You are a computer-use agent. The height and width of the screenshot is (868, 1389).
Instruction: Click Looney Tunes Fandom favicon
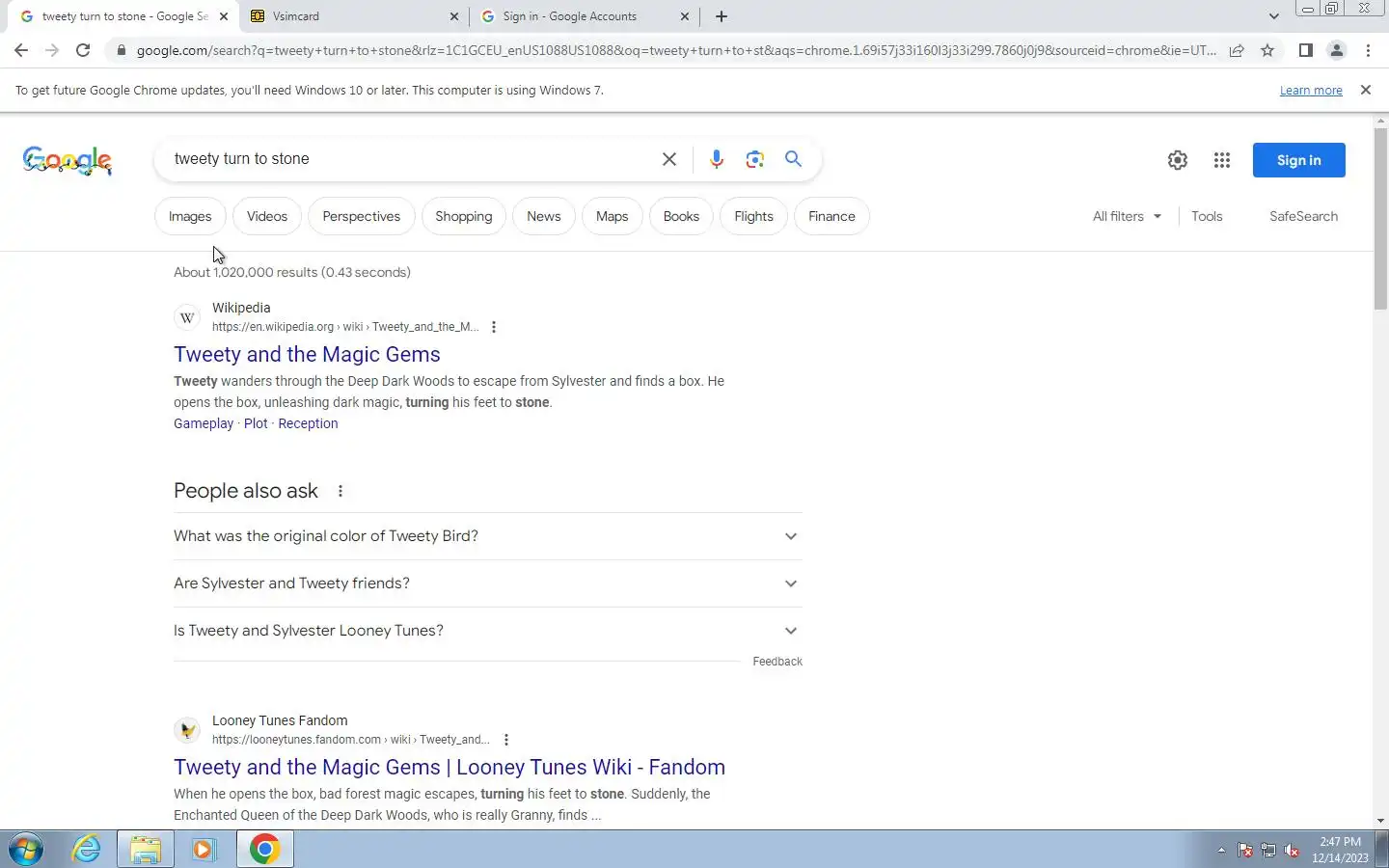click(x=187, y=730)
